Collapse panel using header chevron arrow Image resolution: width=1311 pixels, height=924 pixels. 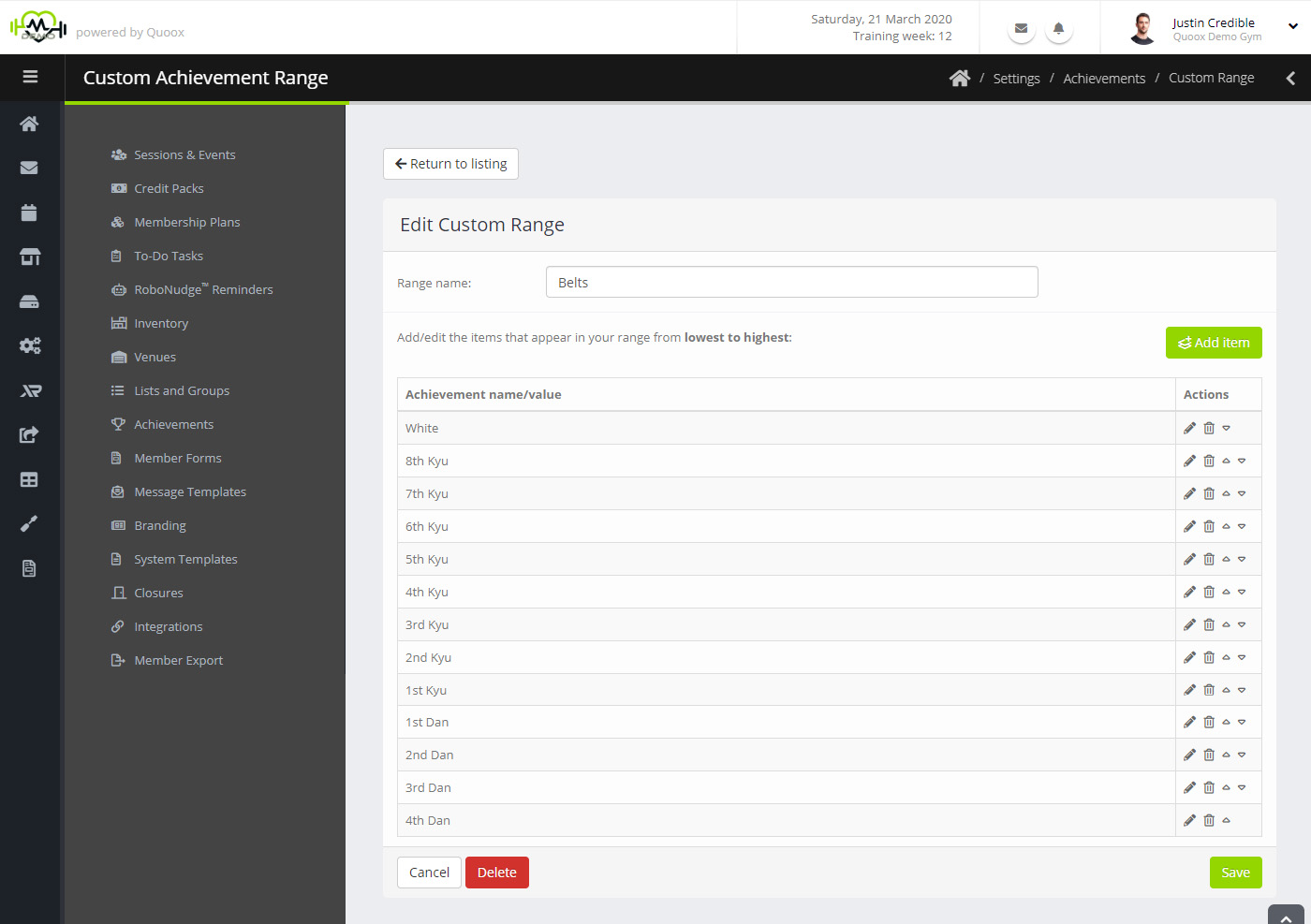pyautogui.click(x=1290, y=78)
